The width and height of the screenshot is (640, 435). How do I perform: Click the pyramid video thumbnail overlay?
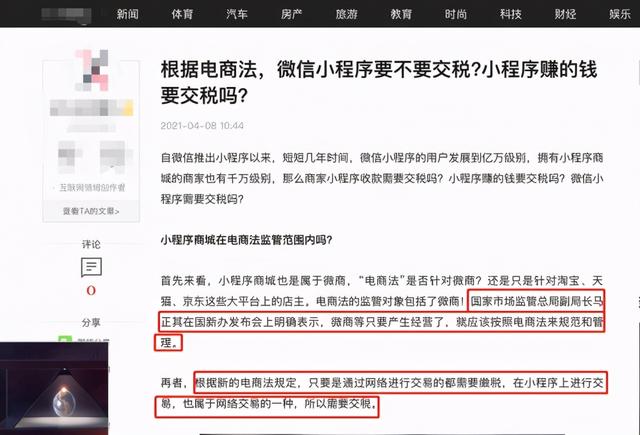tap(54, 388)
